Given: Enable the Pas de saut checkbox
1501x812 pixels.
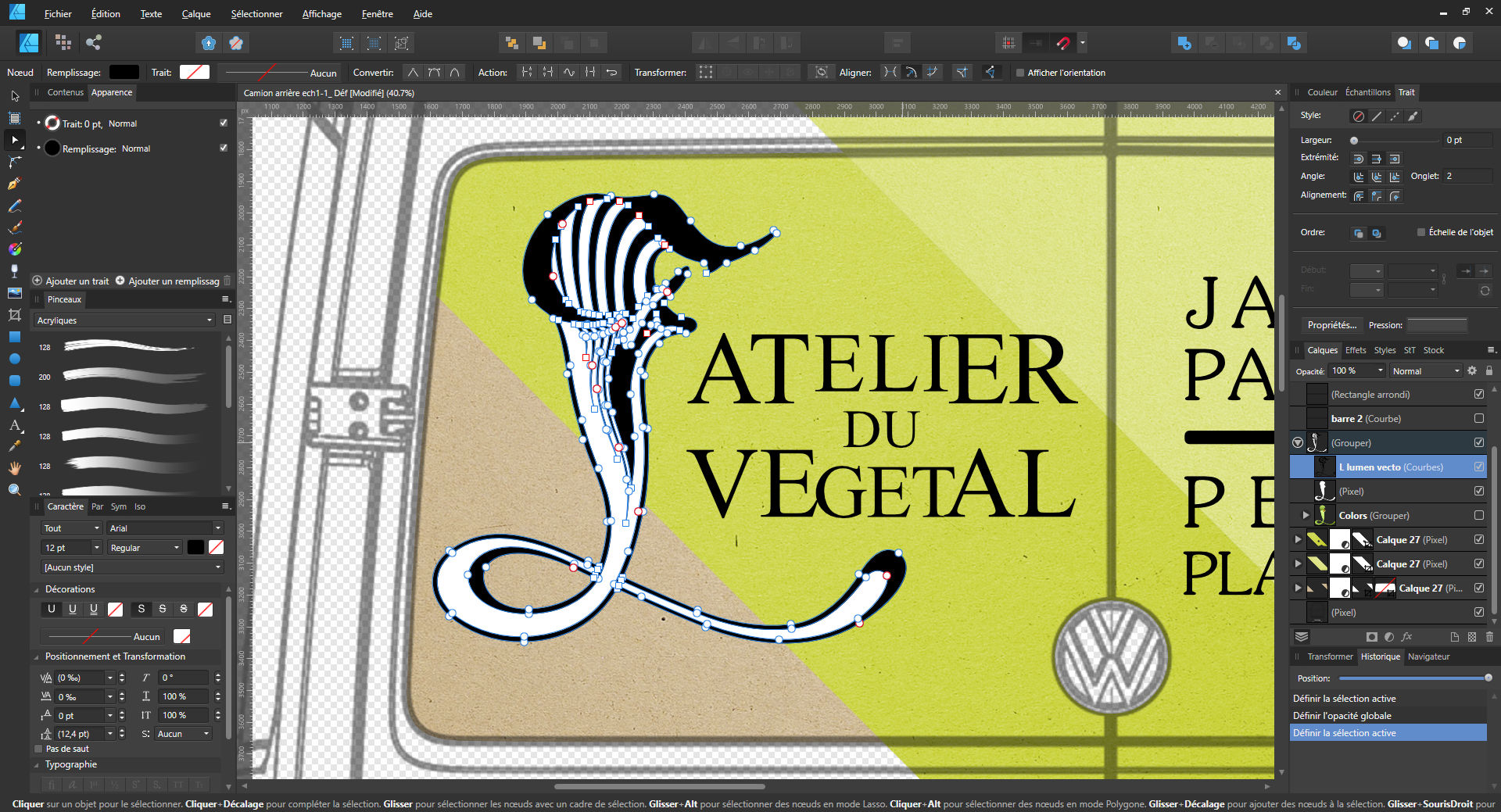Looking at the screenshot, I should point(38,749).
